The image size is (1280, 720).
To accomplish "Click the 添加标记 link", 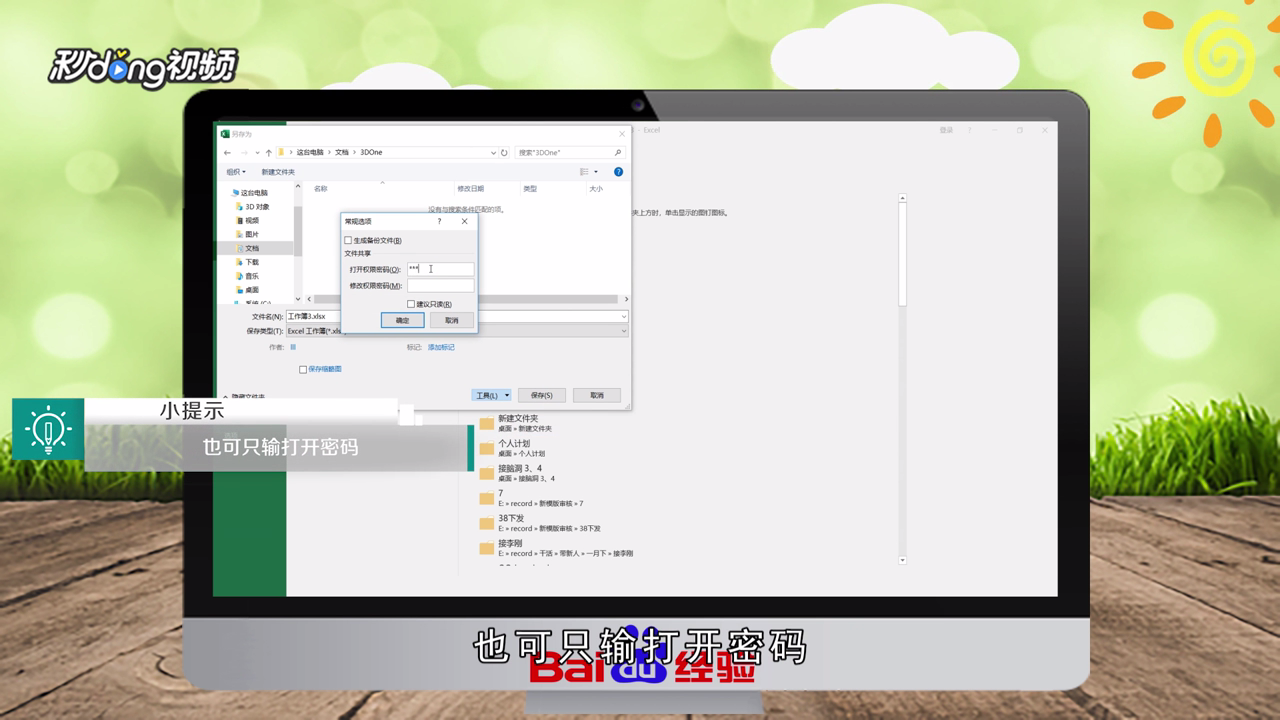I will click(x=441, y=347).
